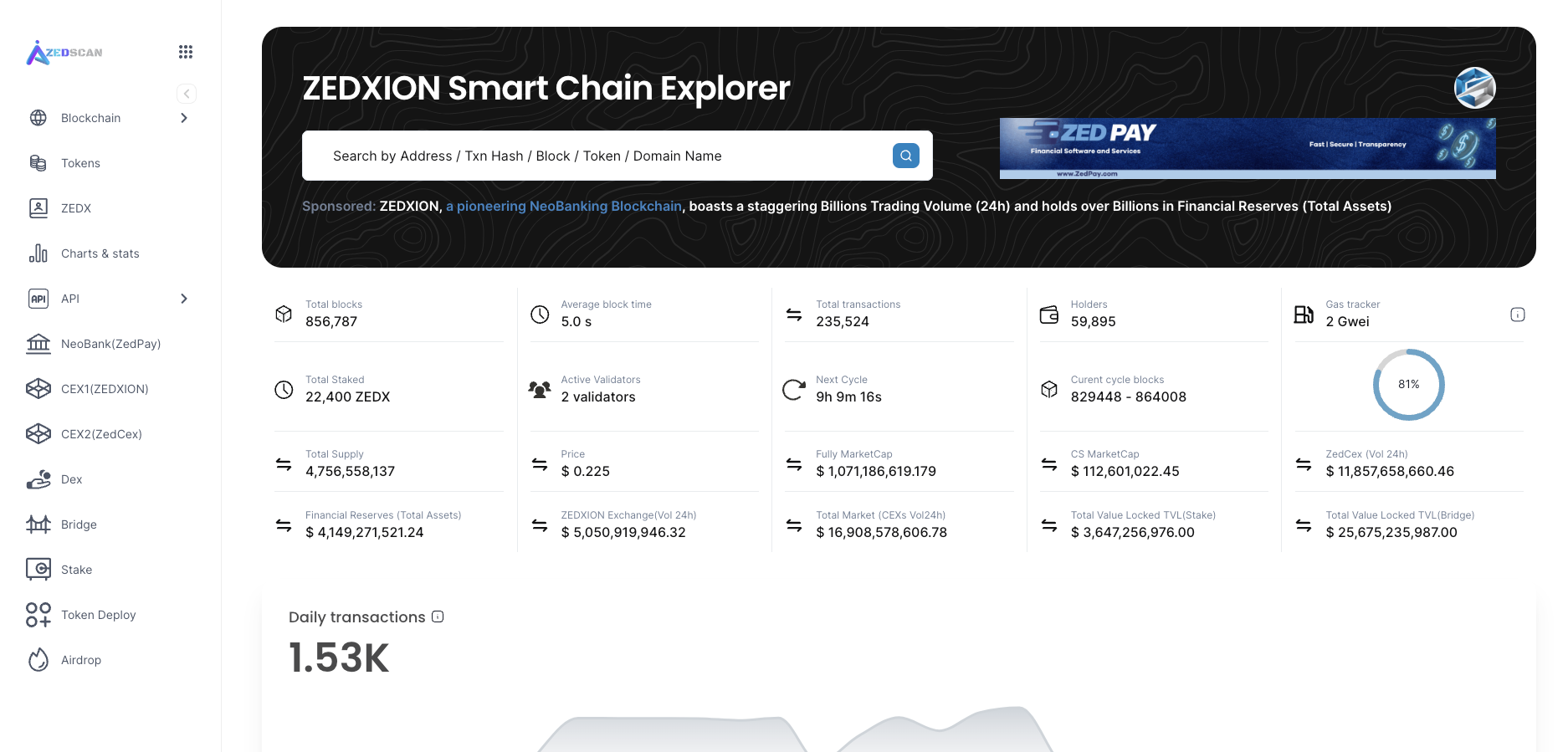Click the ZEDSCAN logo
This screenshot has height=752, width=1568.
pos(64,53)
